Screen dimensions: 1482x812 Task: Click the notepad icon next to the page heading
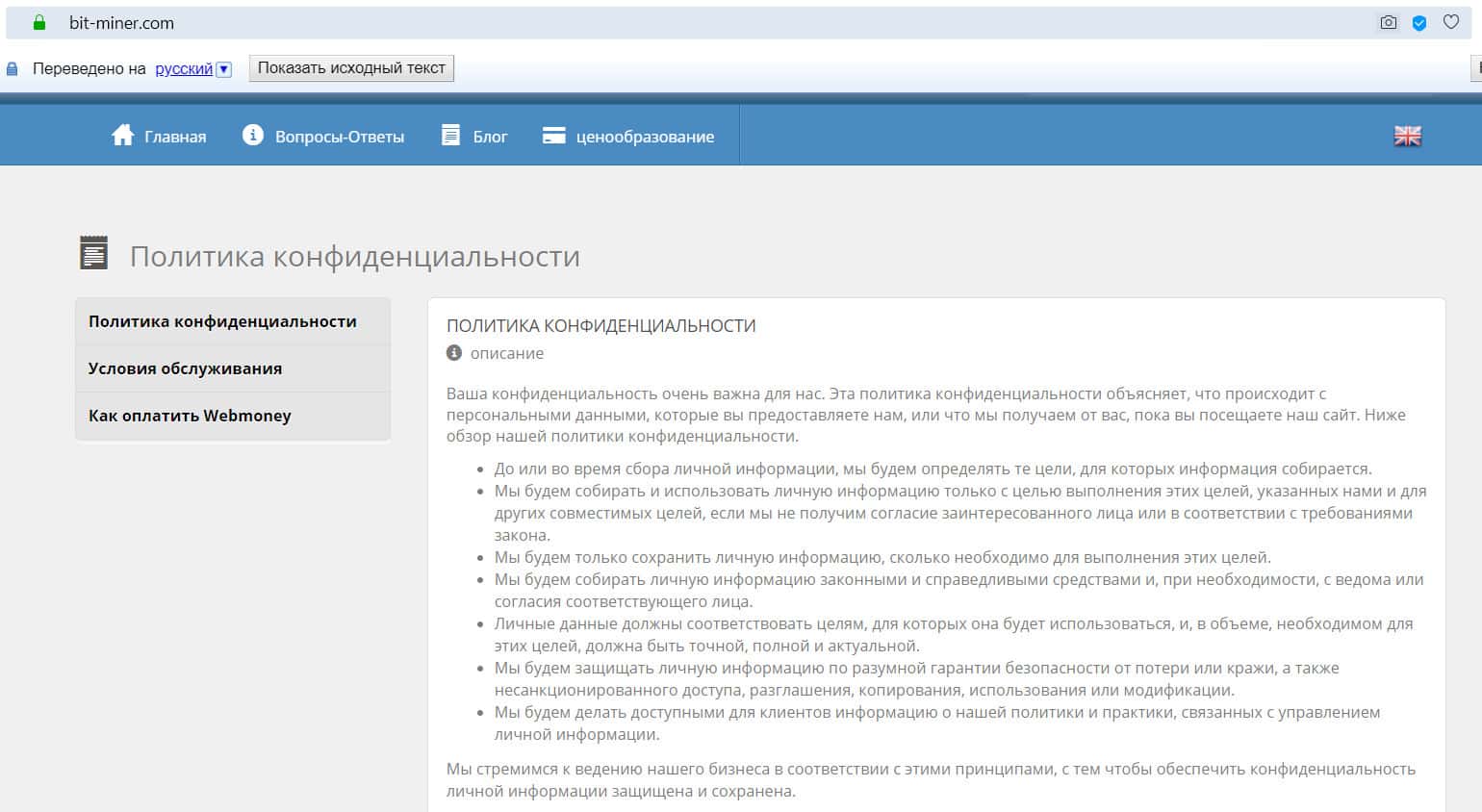click(x=93, y=253)
